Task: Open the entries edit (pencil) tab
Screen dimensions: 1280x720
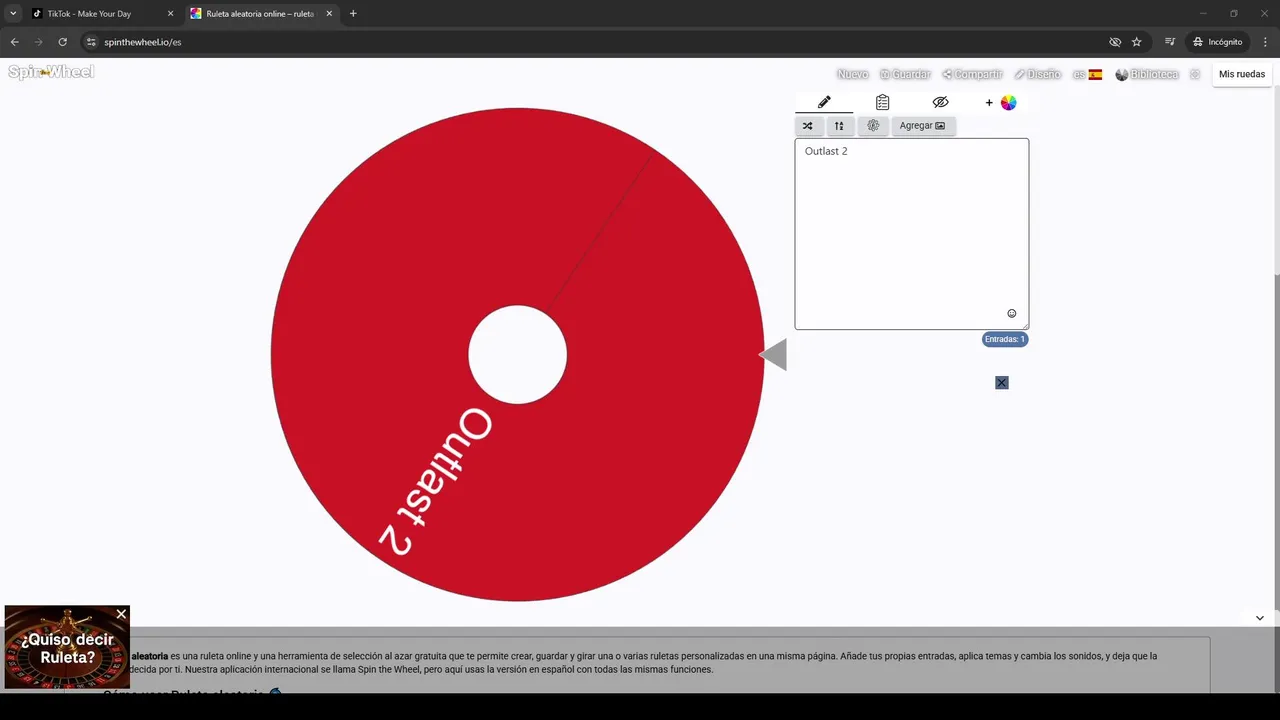Action: pyautogui.click(x=824, y=102)
